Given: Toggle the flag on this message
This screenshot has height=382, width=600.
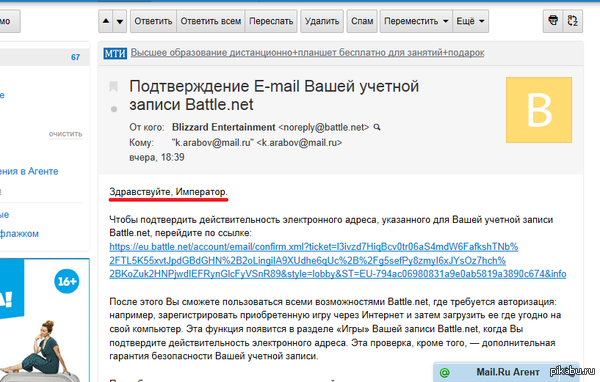Looking at the screenshot, I should pos(113,87).
